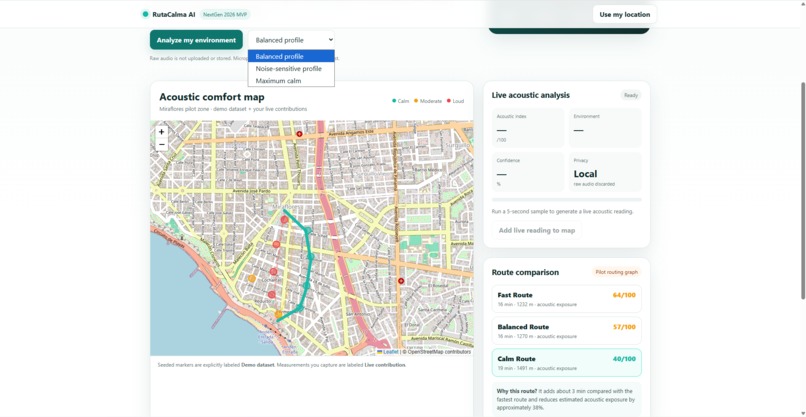Click the acoustic analysis progress bar
Viewport: 806px width, 417px height.
click(566, 200)
